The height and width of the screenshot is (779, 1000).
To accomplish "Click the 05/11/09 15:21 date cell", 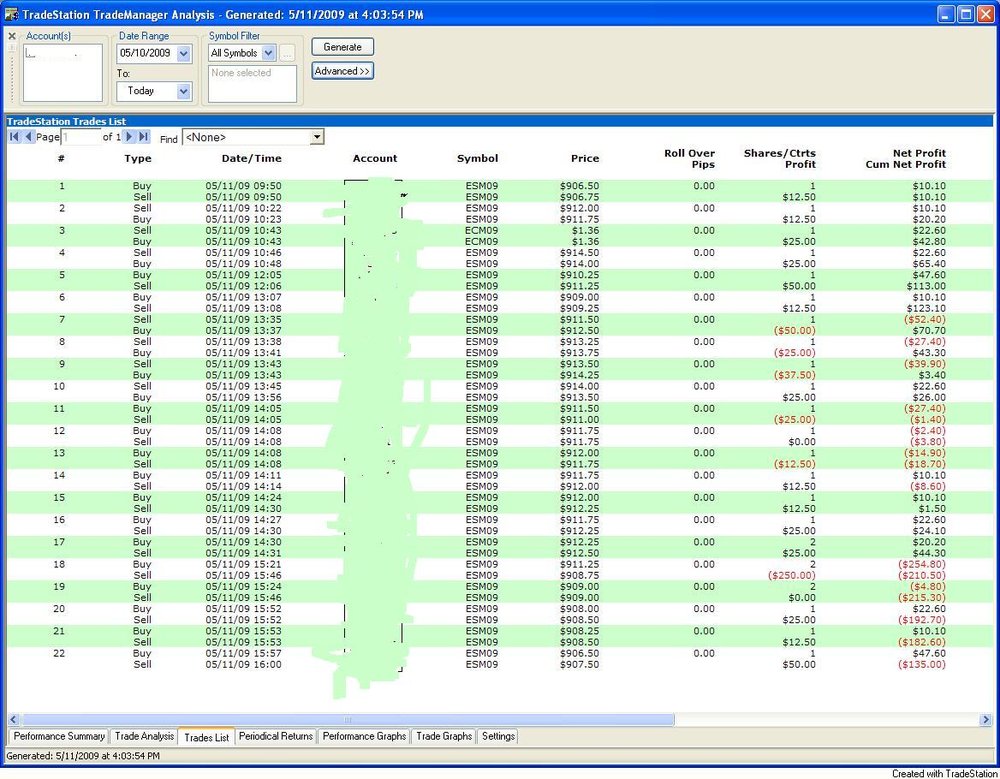I will [243, 565].
